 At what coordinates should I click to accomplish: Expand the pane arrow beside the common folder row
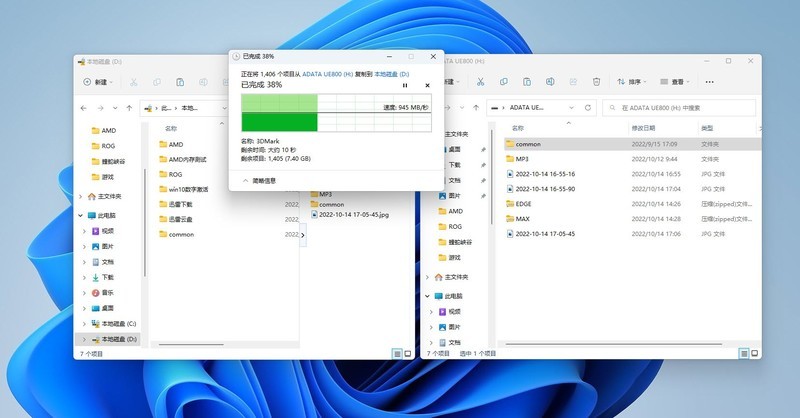click(x=303, y=235)
